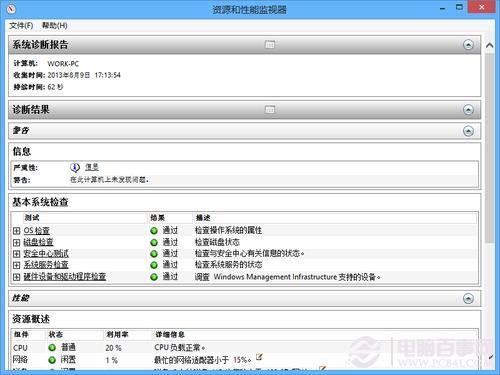Viewport: 500px width, 375px height.
Task: Select the CPU 负载正常 detail text
Action: (x=179, y=347)
